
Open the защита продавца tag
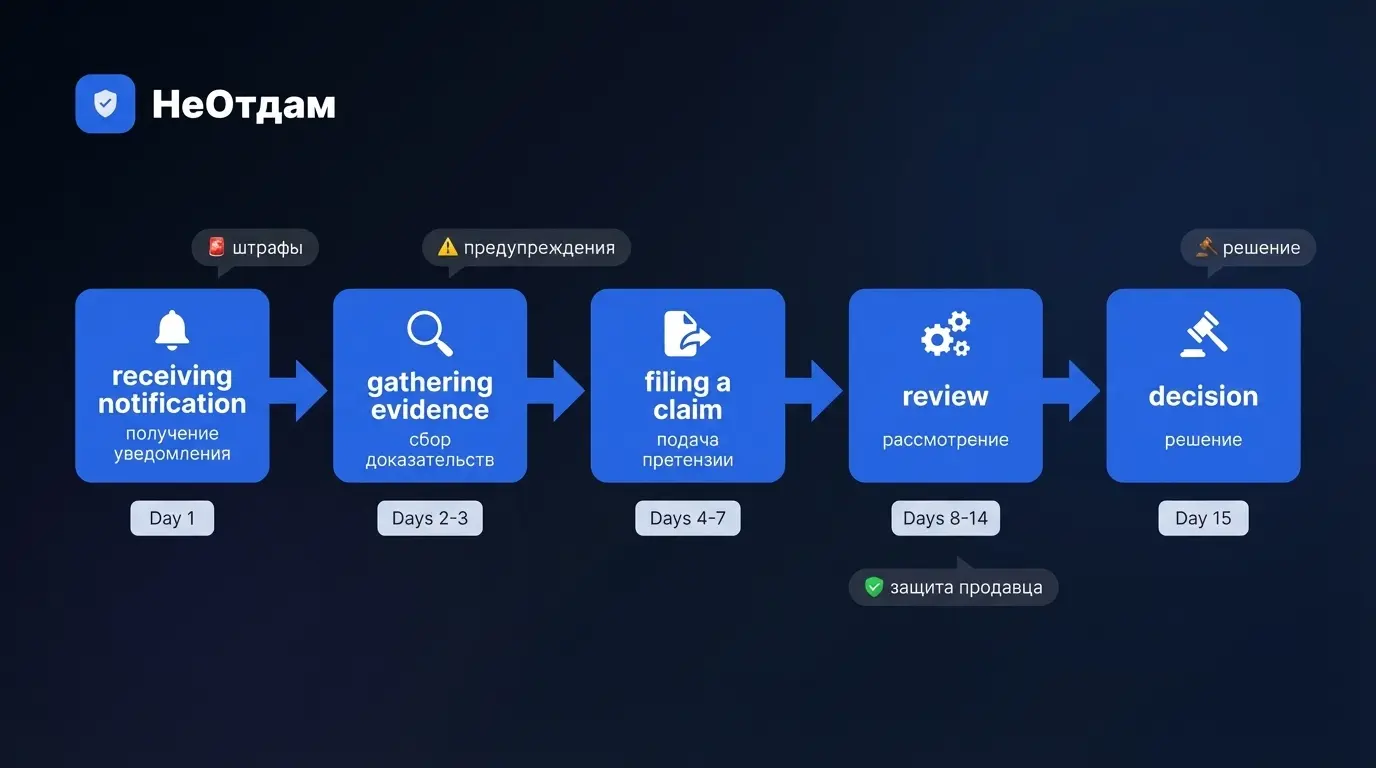click(953, 587)
